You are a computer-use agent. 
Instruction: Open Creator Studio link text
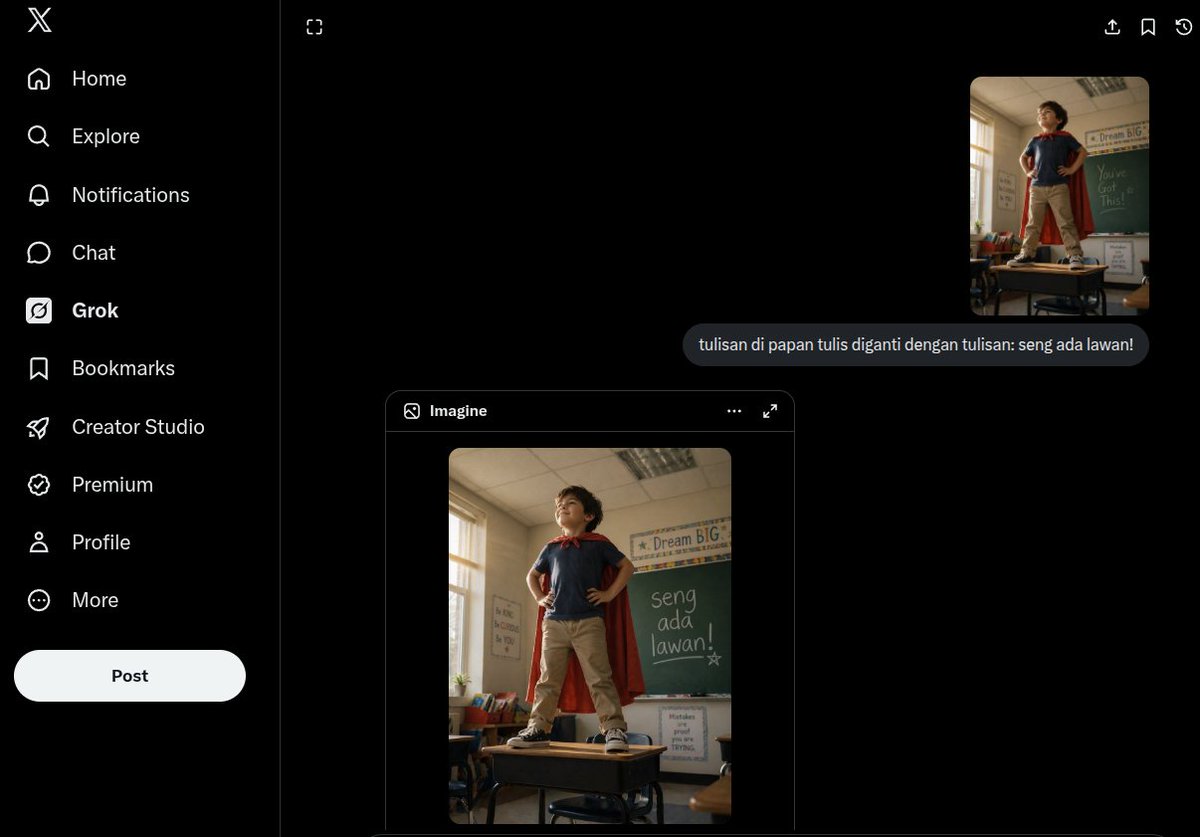[138, 427]
